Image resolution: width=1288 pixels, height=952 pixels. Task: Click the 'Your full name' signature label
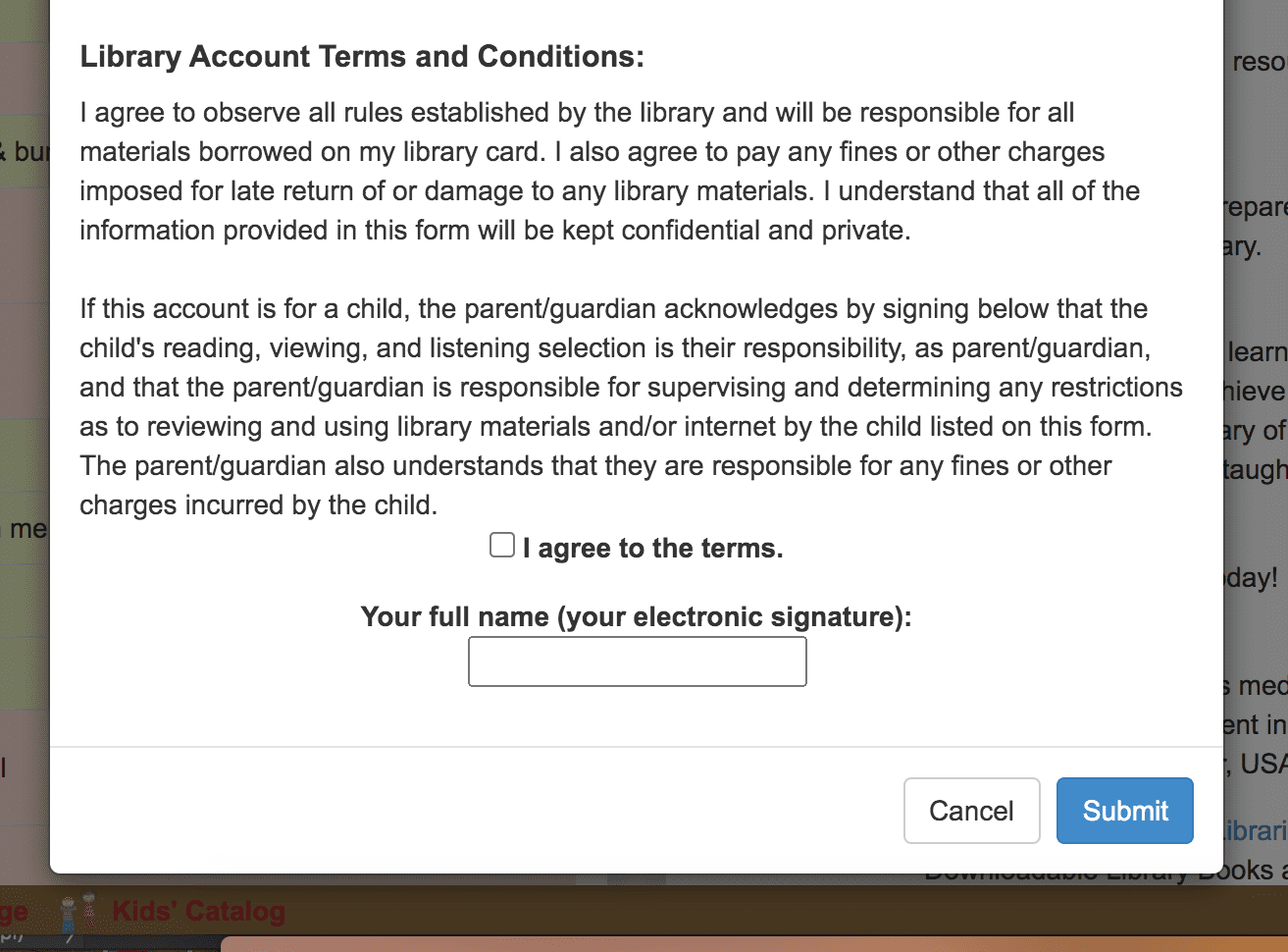pyautogui.click(x=637, y=616)
